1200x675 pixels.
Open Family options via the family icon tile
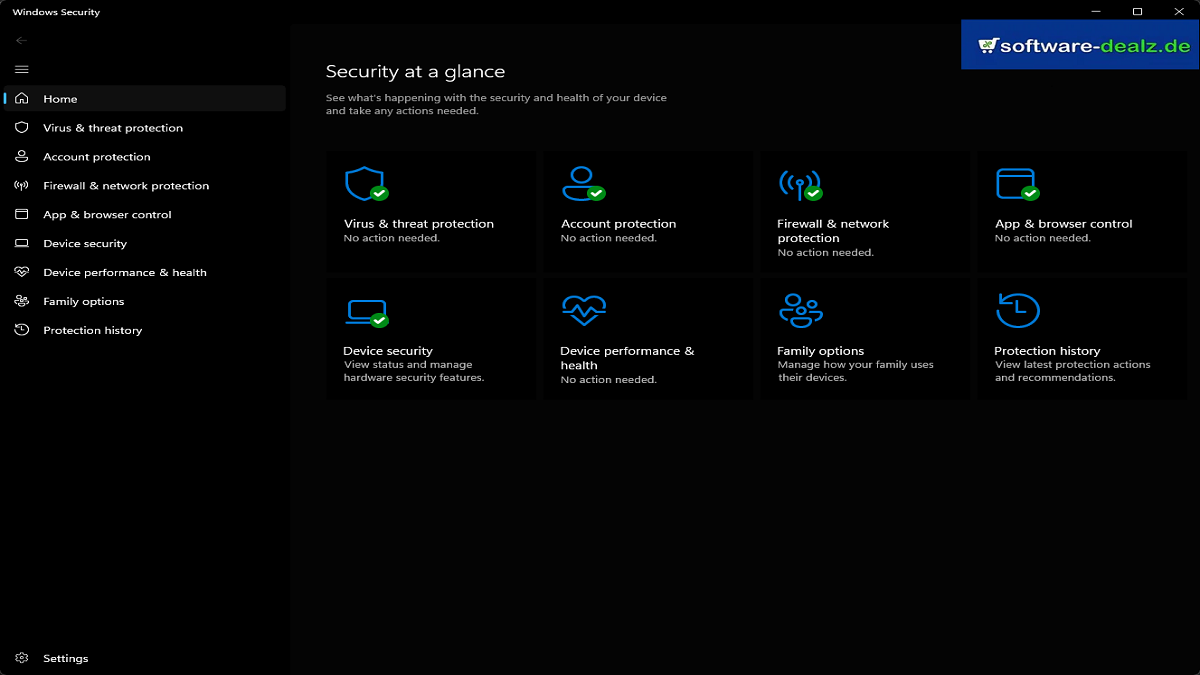click(x=799, y=310)
